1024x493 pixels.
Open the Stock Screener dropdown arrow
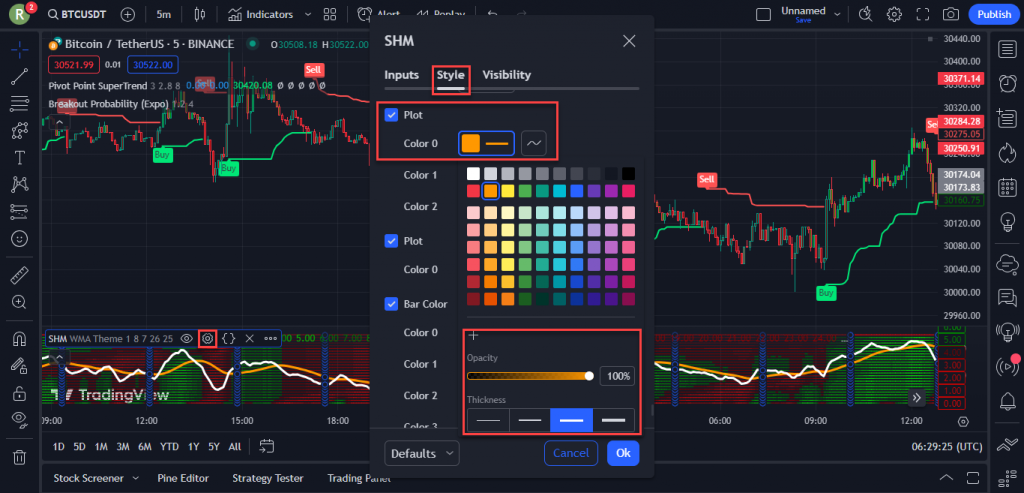tap(136, 479)
